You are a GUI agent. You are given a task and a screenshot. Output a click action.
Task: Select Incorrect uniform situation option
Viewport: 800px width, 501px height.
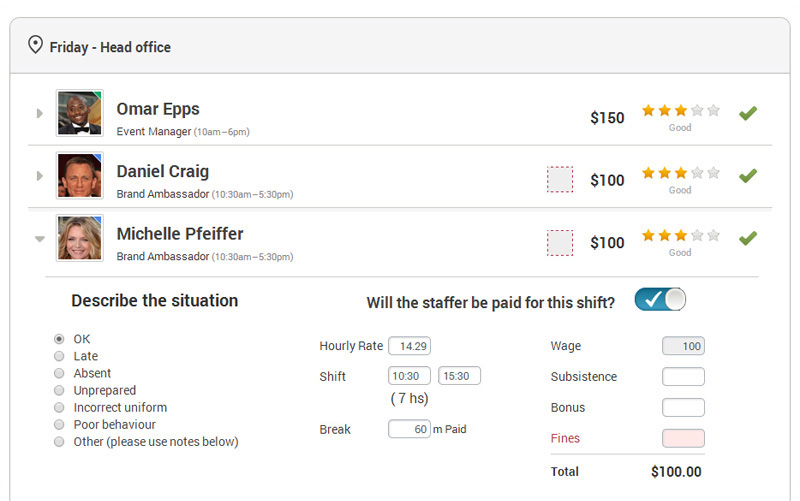(59, 408)
